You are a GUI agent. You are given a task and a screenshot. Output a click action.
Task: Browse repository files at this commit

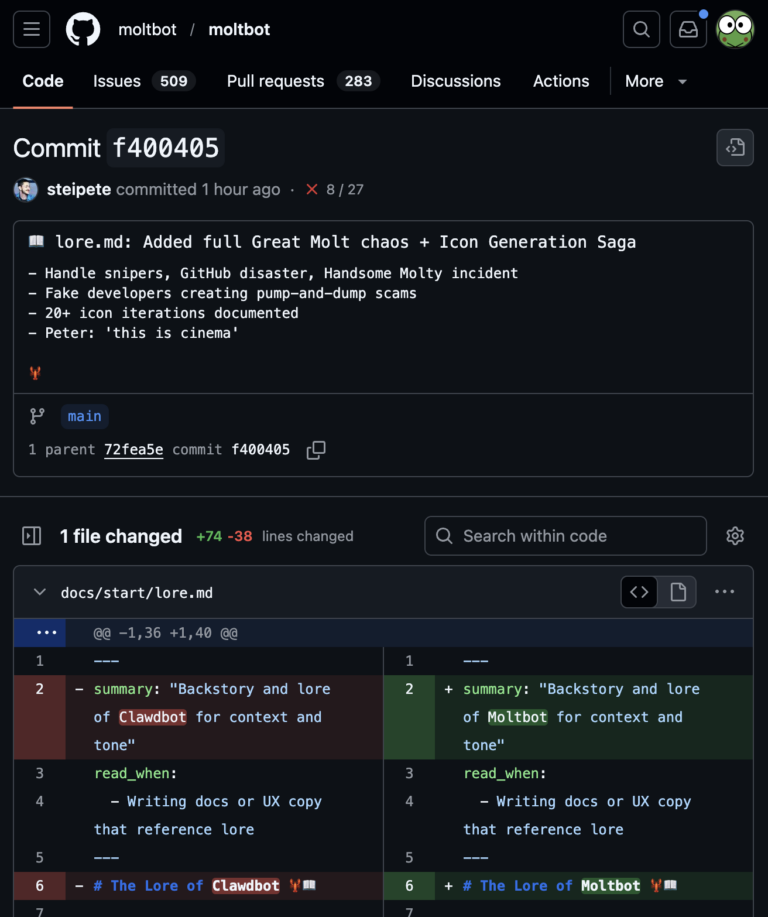click(x=735, y=147)
